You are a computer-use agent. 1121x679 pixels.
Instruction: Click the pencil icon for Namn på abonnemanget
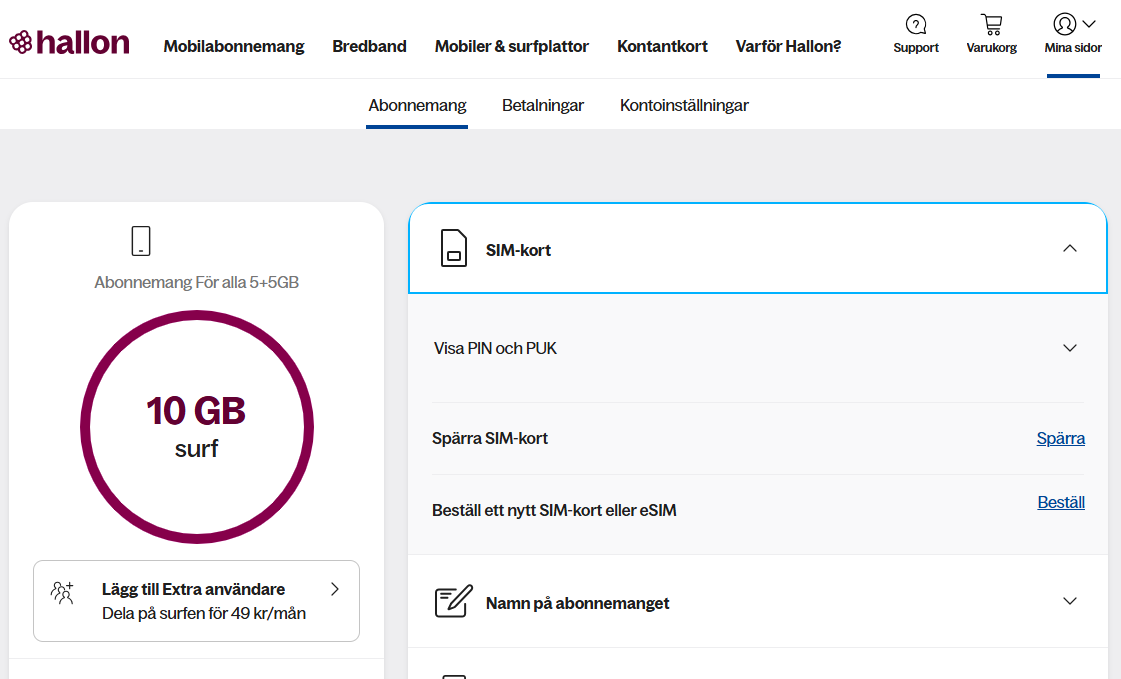point(453,602)
